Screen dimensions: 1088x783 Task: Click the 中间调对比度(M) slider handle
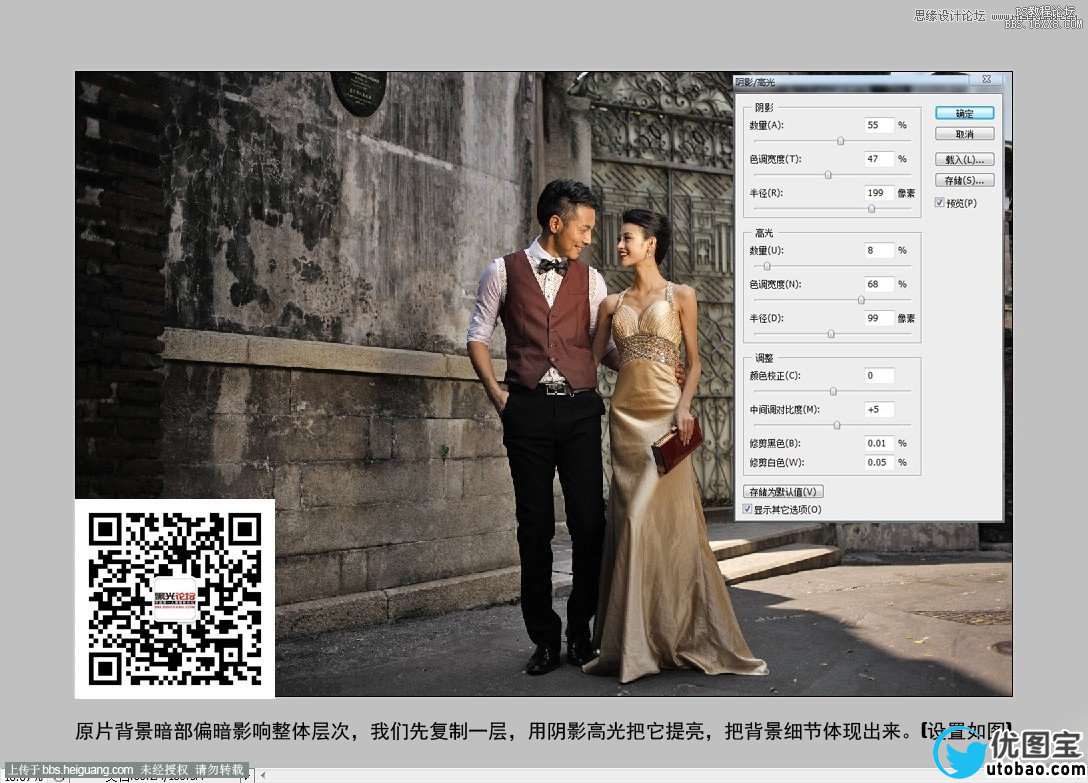pyautogui.click(x=837, y=426)
